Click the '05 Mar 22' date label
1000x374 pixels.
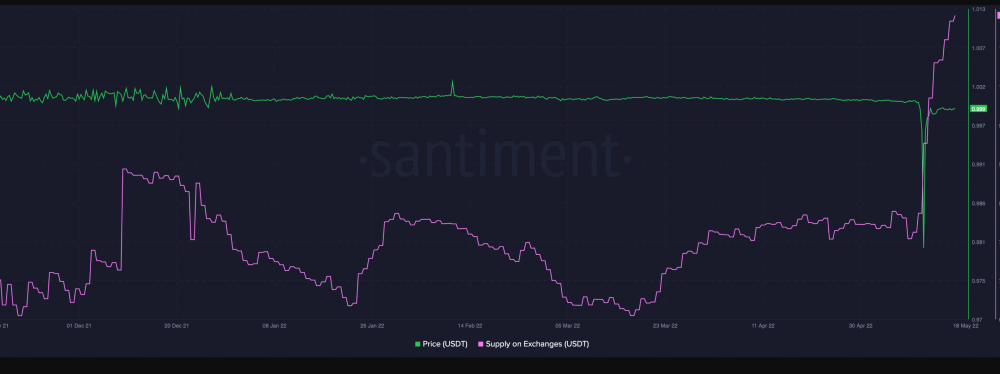click(x=567, y=325)
